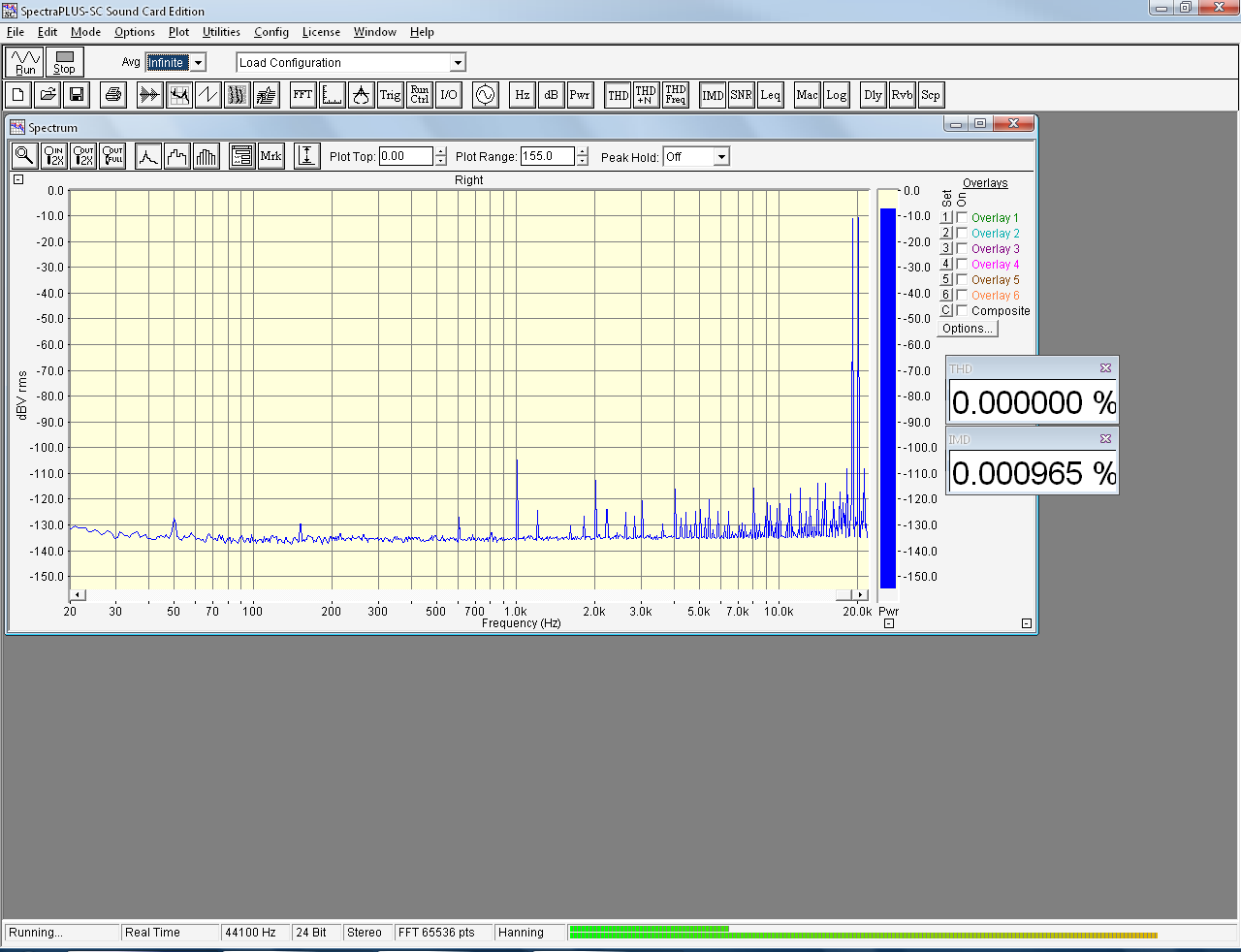This screenshot has height=952, width=1241.
Task: Set overlay 1 with the '1' button
Action: 946,218
